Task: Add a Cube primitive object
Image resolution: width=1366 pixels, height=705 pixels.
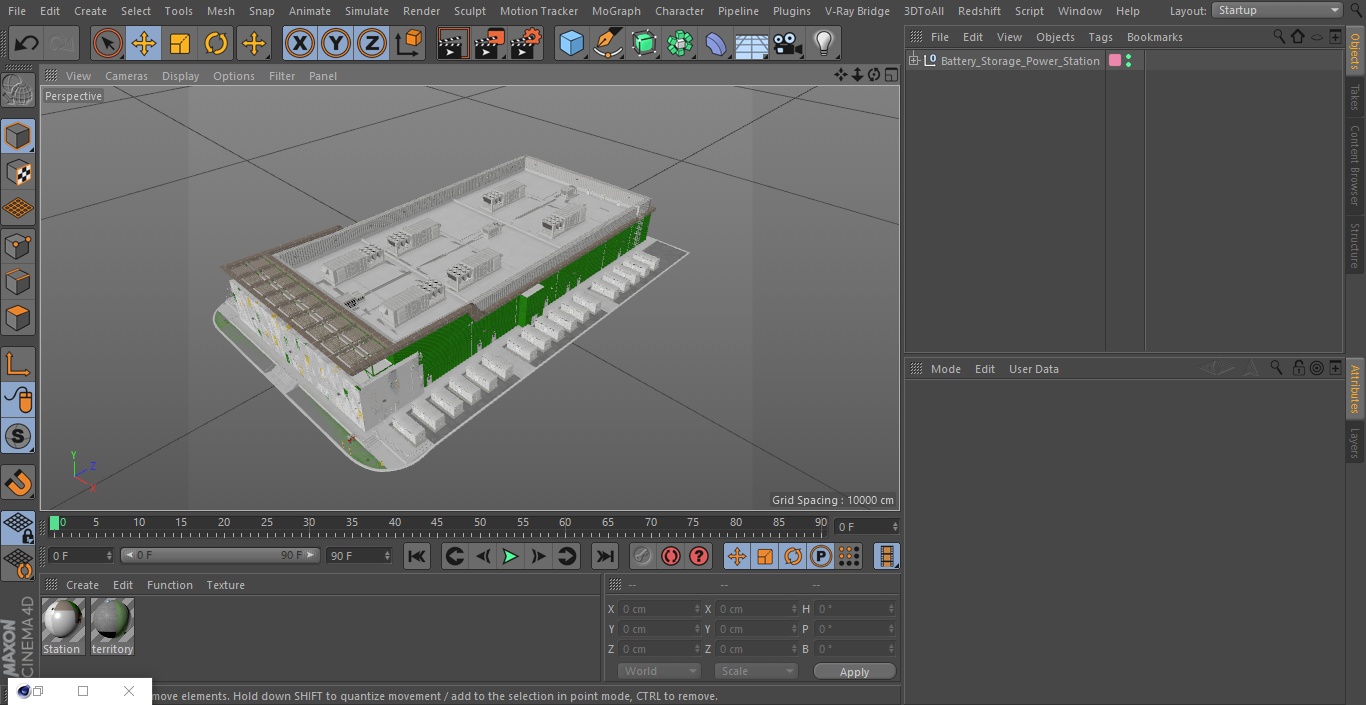Action: (571, 44)
